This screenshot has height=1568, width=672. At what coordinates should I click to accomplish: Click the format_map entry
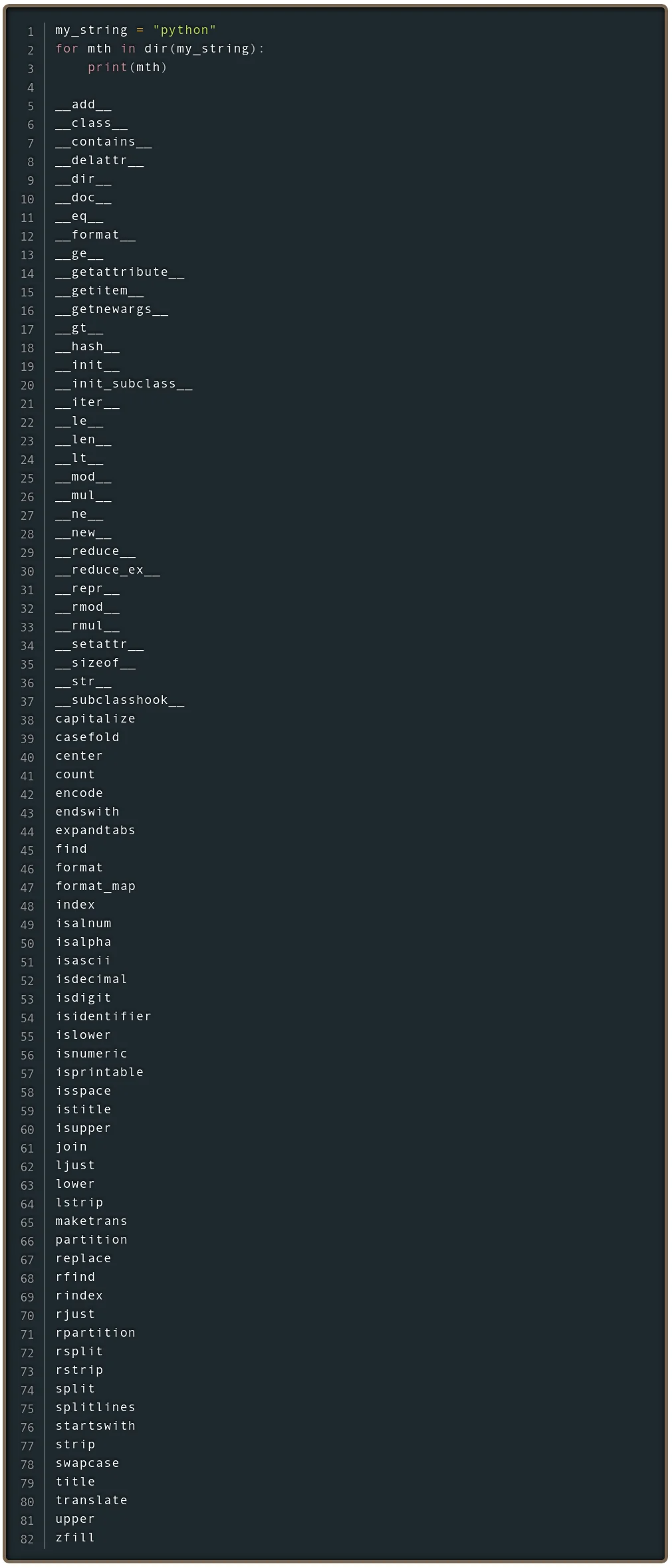(x=95, y=886)
